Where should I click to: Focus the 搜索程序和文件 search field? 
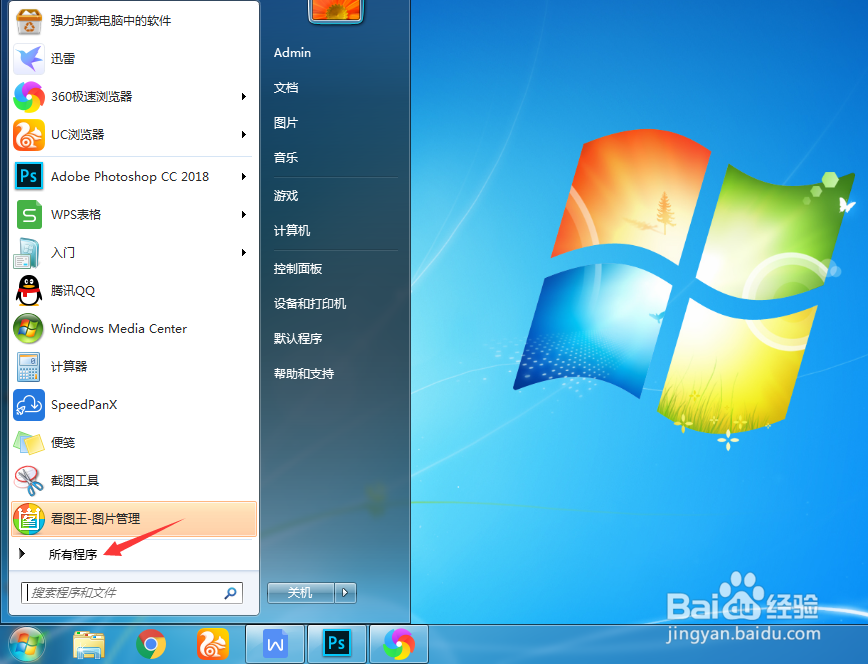132,593
